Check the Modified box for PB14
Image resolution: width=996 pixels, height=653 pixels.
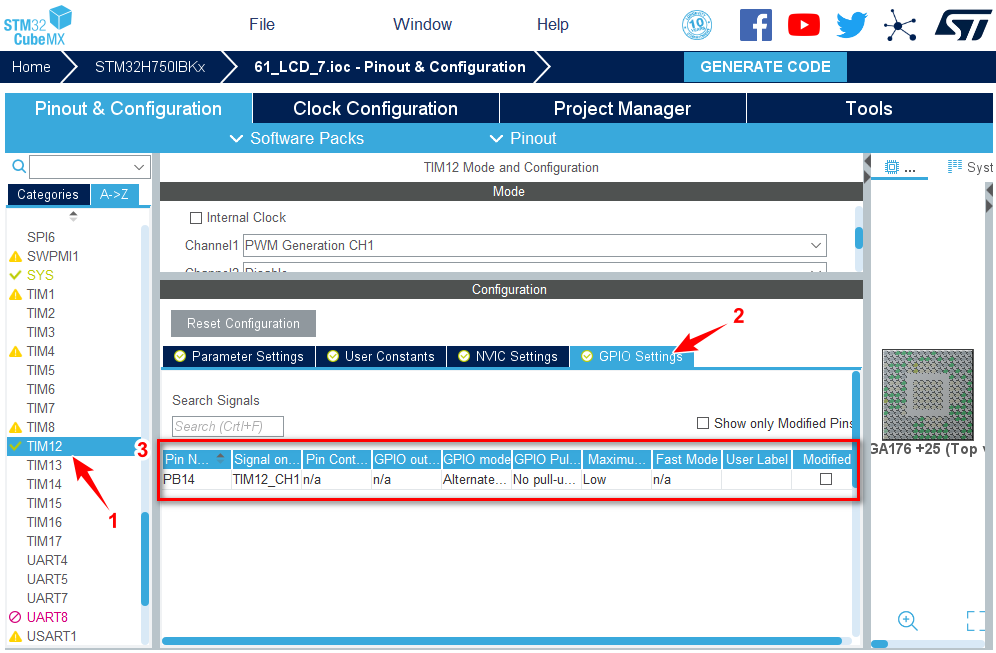(826, 479)
